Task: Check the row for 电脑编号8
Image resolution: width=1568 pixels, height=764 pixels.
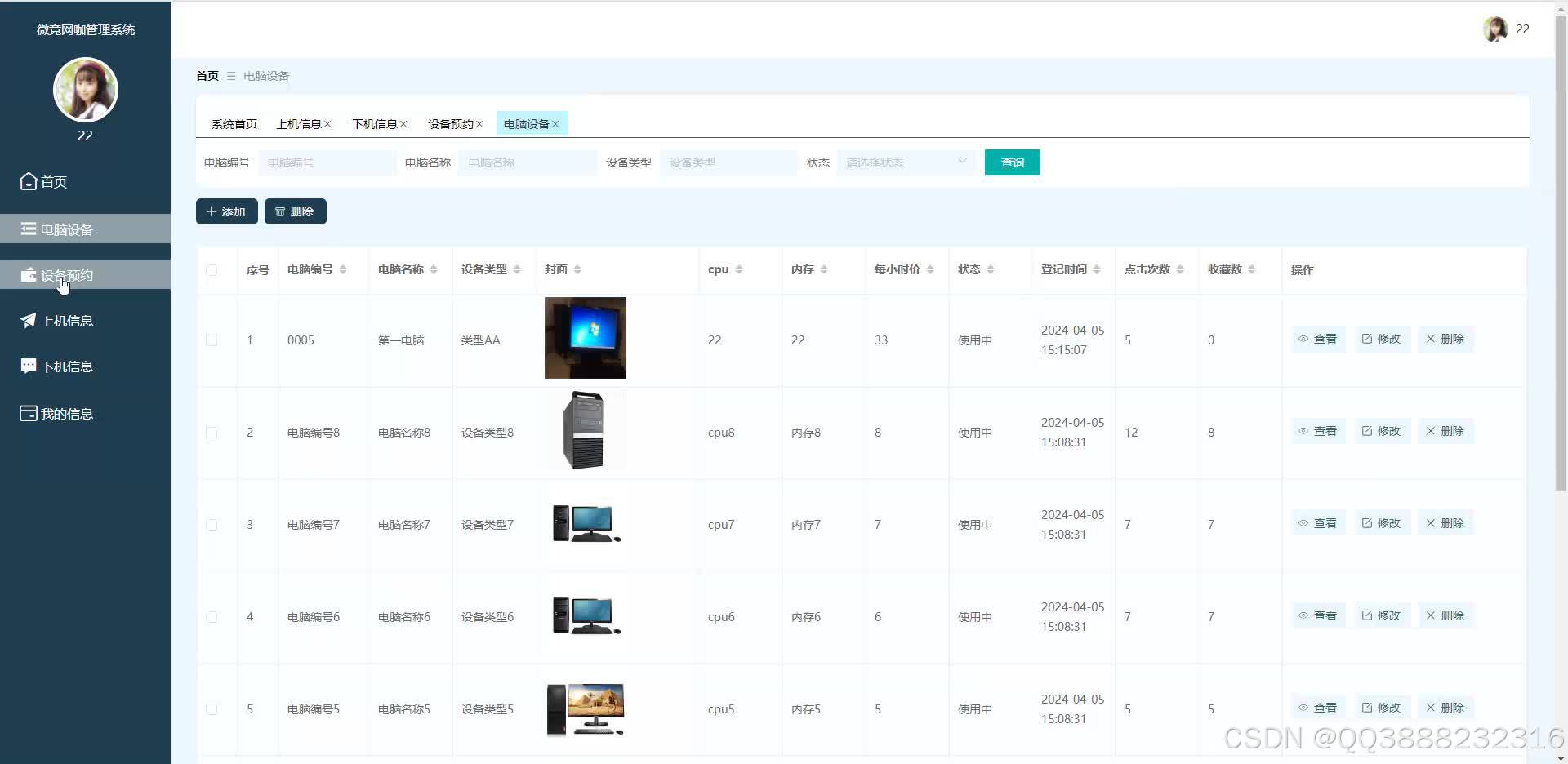Action: pos(212,433)
